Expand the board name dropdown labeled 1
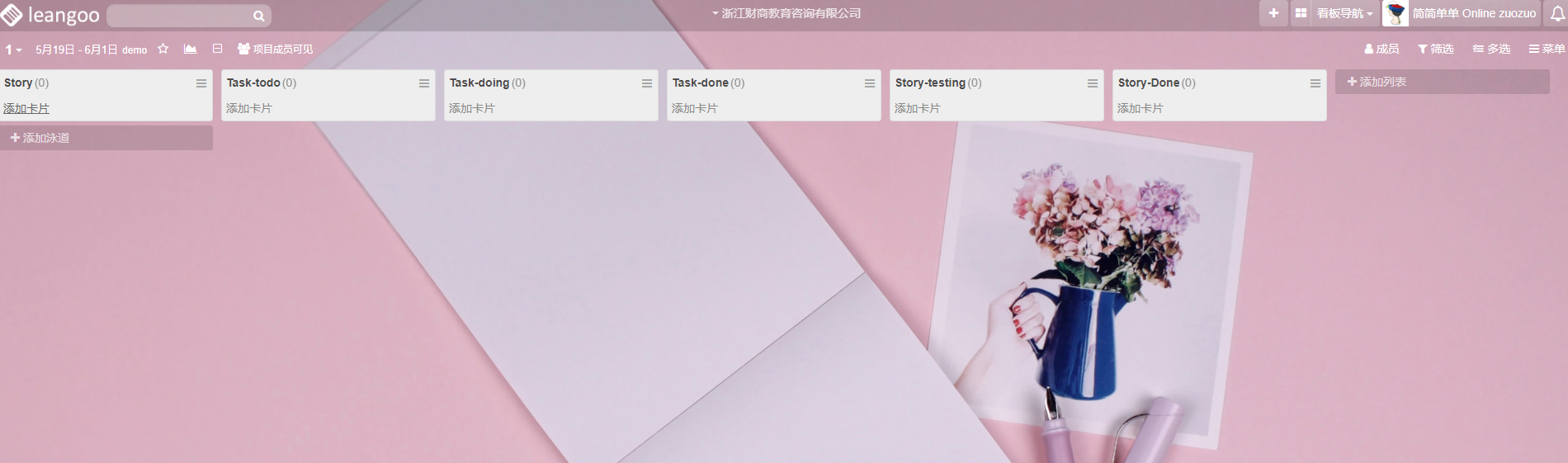The image size is (1568, 463). pyautogui.click(x=13, y=50)
